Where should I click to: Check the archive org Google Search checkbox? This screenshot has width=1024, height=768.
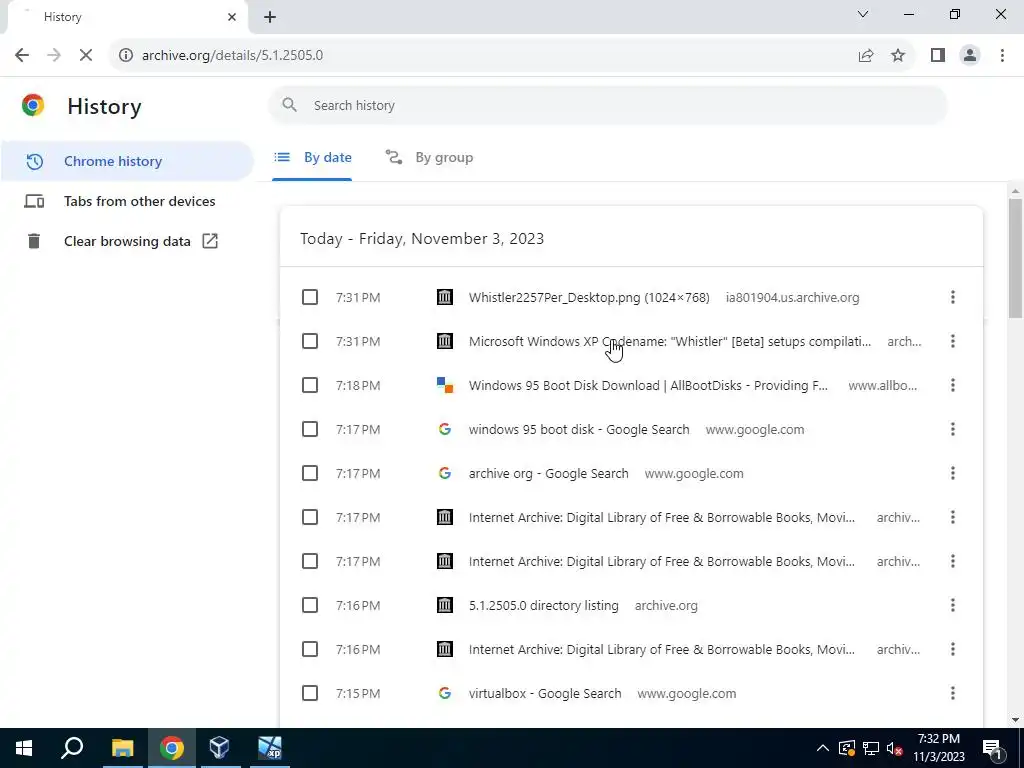(x=310, y=473)
